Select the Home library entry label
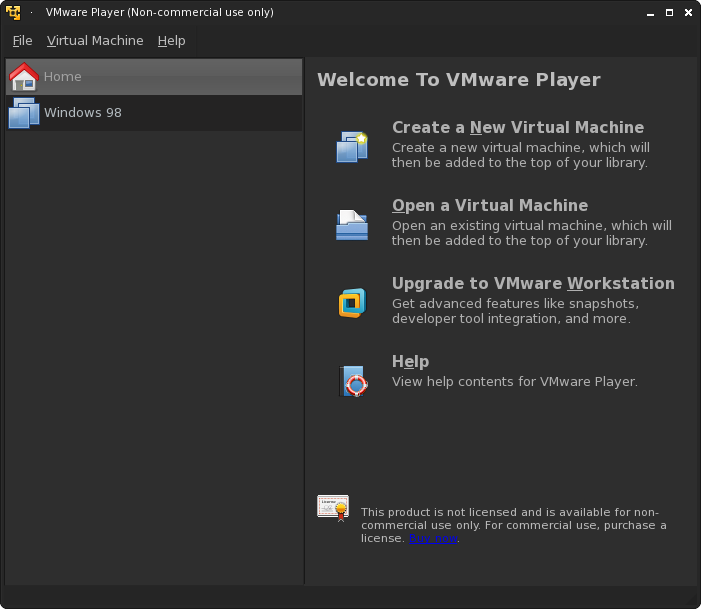 click(x=63, y=76)
